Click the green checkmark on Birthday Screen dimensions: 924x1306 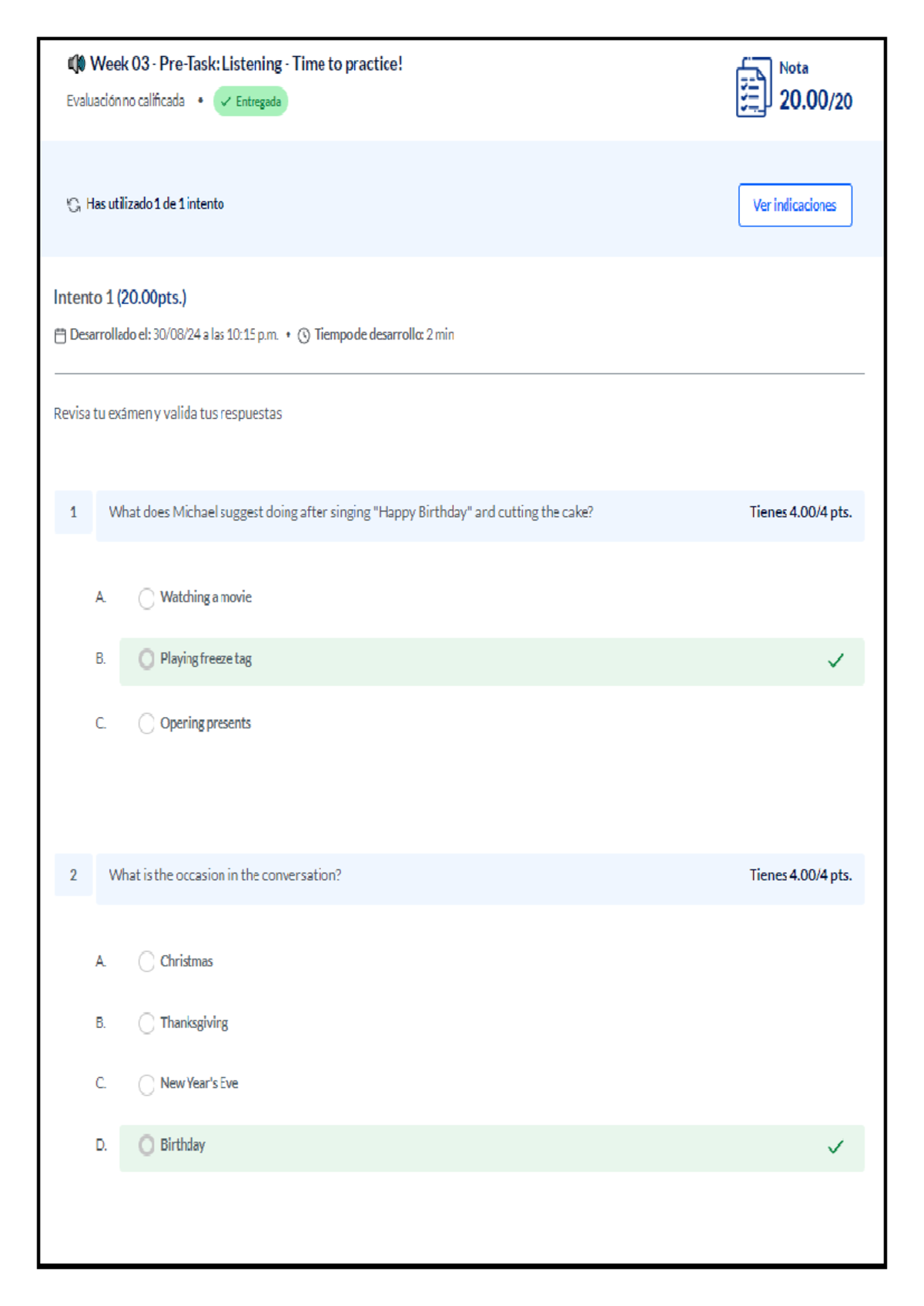point(835,1147)
